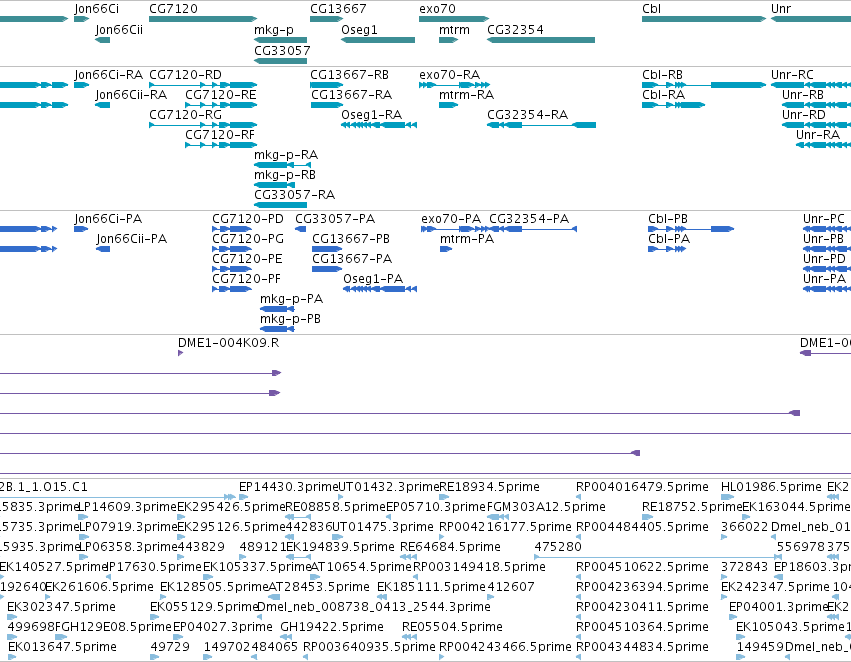Click the exo70 gene glyph bar

click(454, 19)
